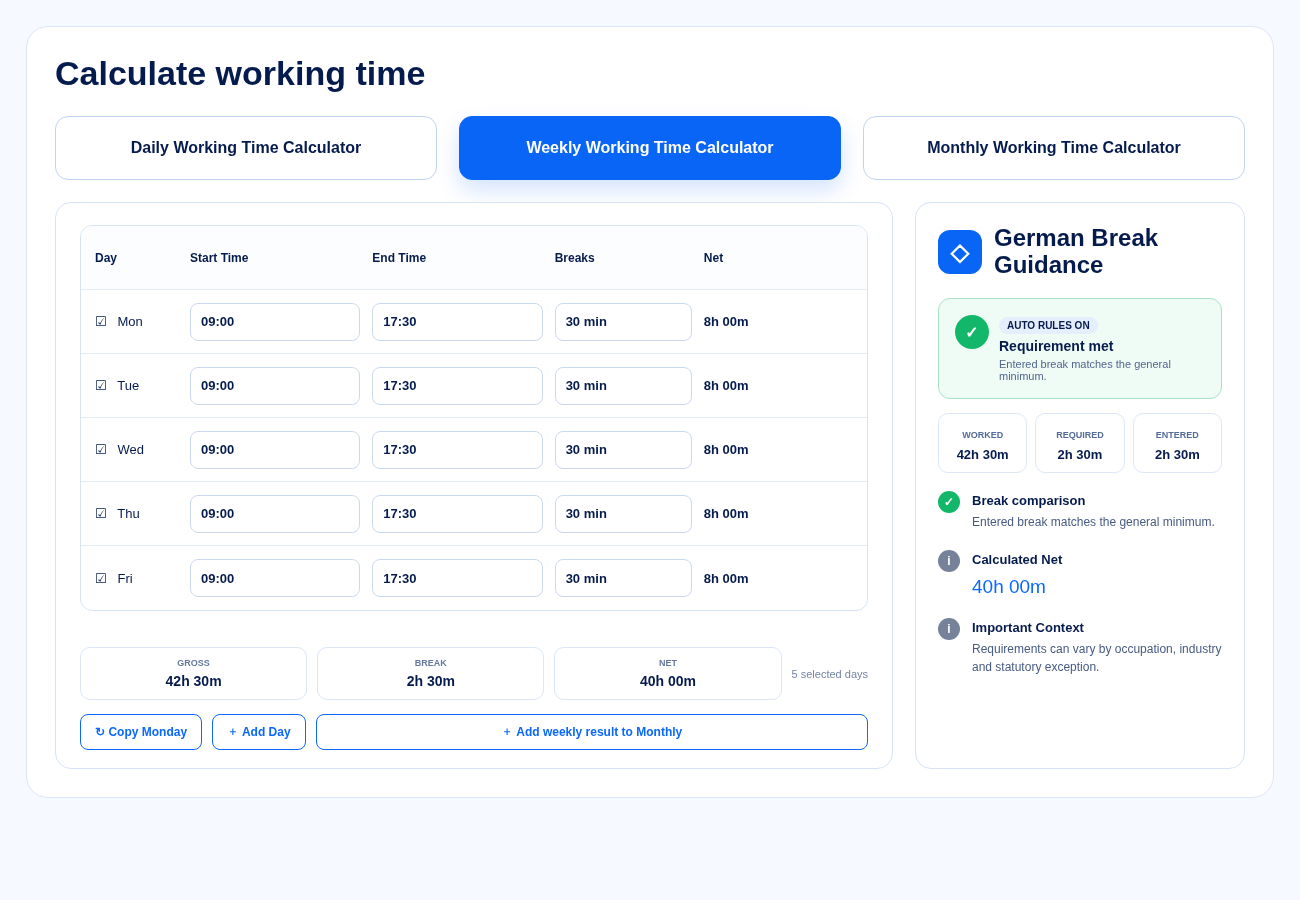This screenshot has height=900, width=1300.
Task: Click the NET 40h 00m summary box
Action: click(668, 673)
